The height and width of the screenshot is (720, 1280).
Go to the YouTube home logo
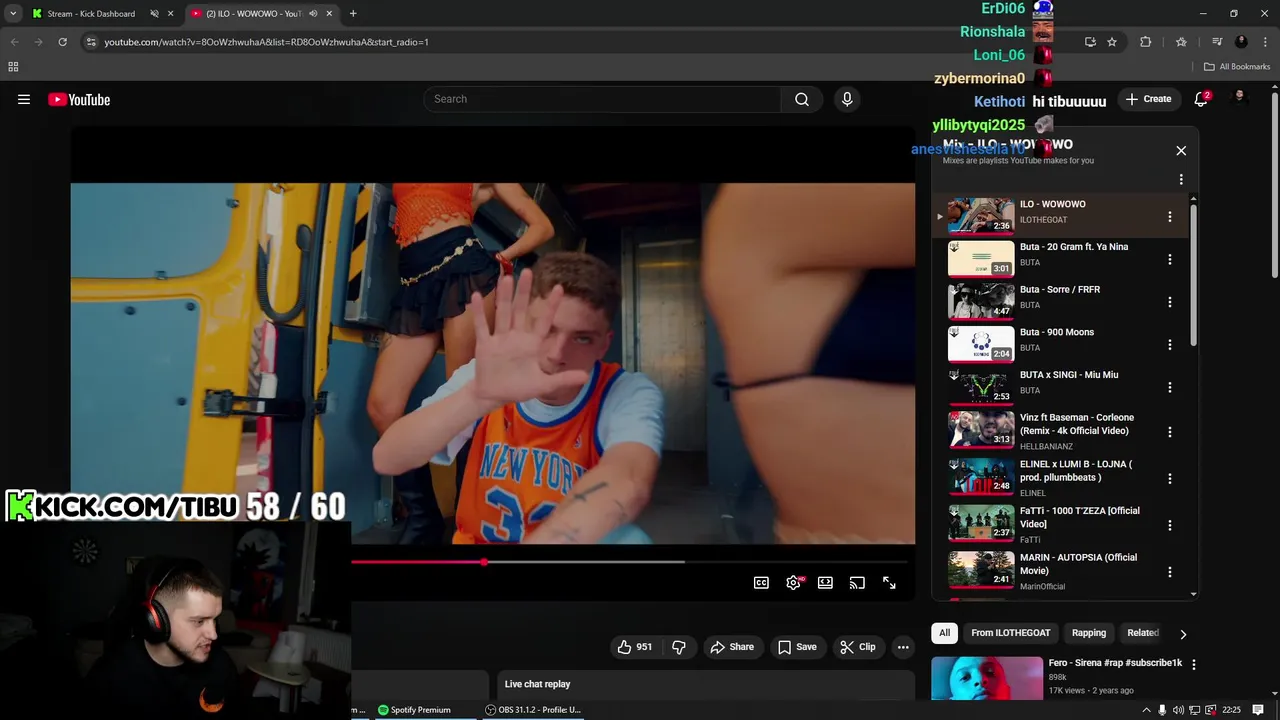[x=79, y=99]
